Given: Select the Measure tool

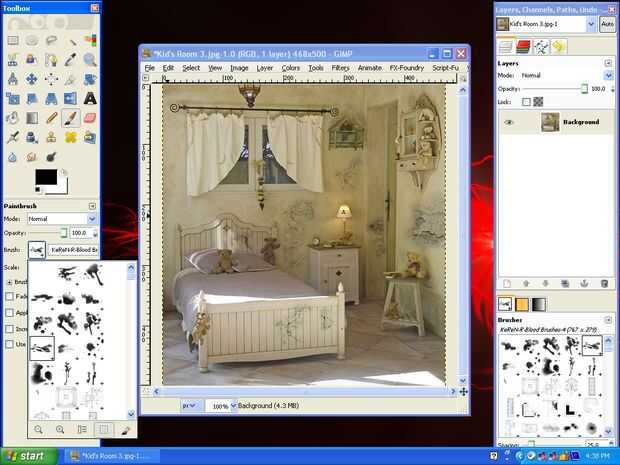Looking at the screenshot, I should [x=13, y=79].
